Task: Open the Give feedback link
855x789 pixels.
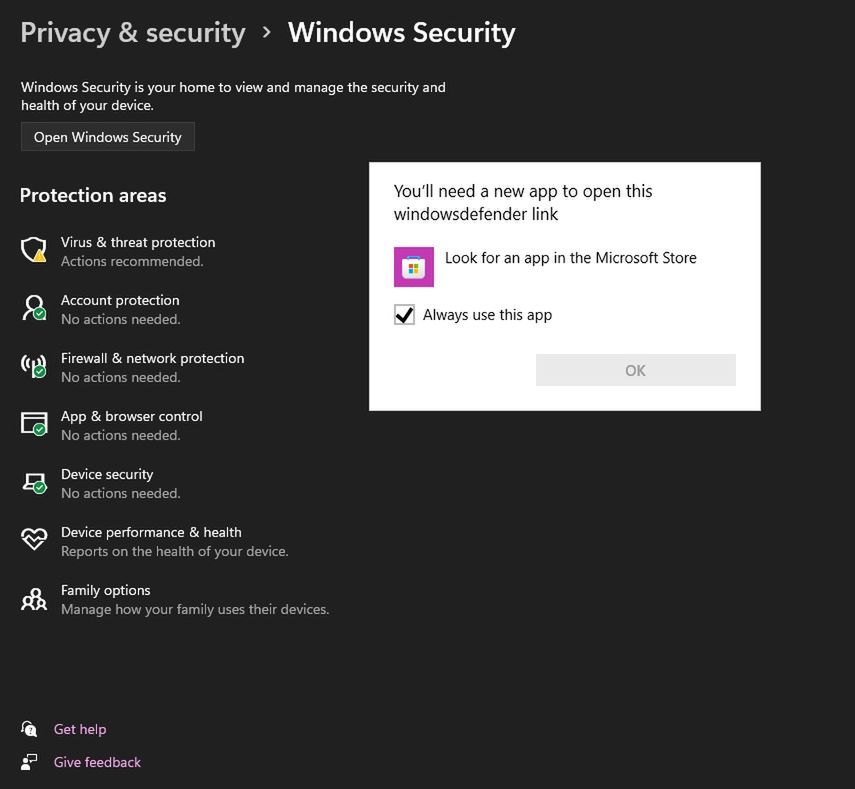Action: 96,761
